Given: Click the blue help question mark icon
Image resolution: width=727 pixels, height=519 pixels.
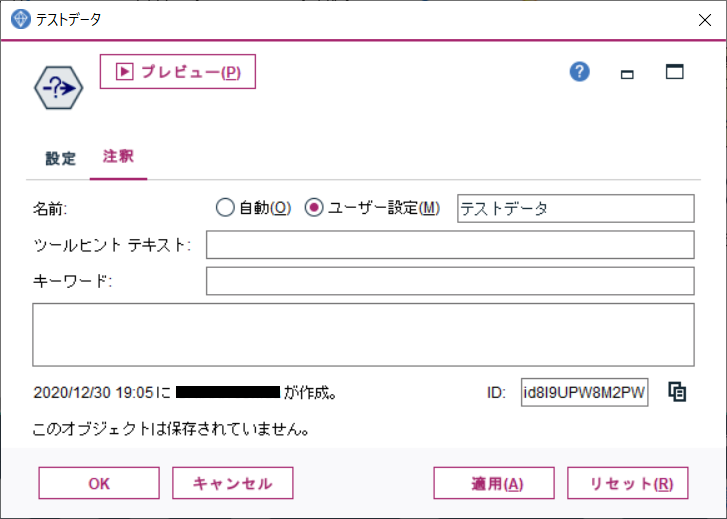Looking at the screenshot, I should (x=580, y=72).
